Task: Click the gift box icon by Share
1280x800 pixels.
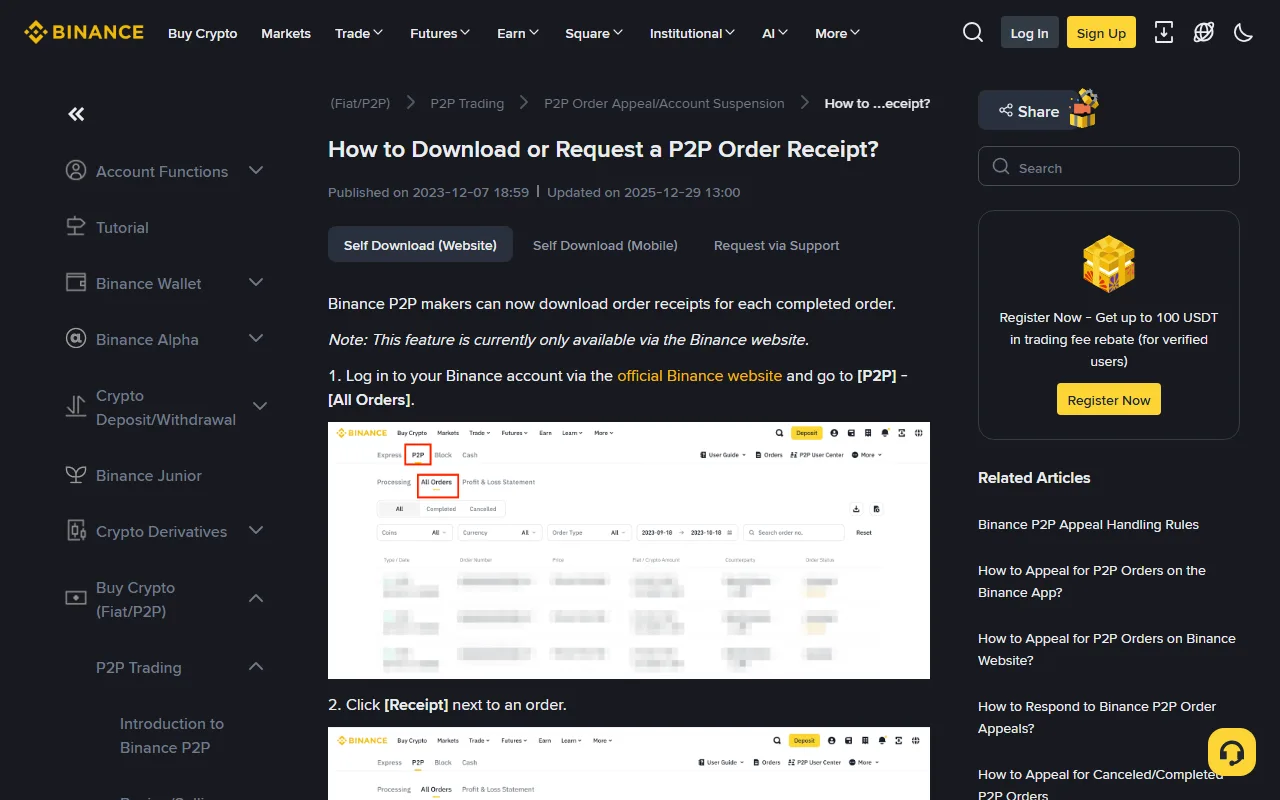Action: pos(1084,109)
